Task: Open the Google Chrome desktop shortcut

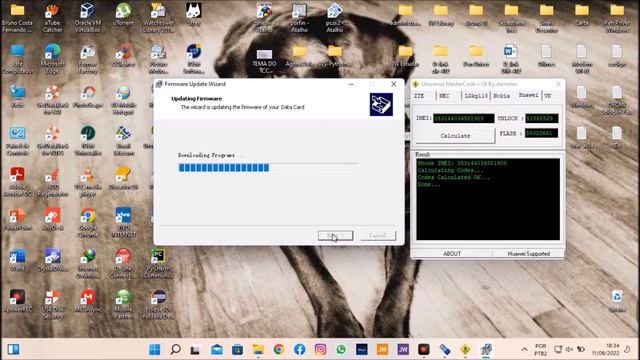Action: coord(88,223)
